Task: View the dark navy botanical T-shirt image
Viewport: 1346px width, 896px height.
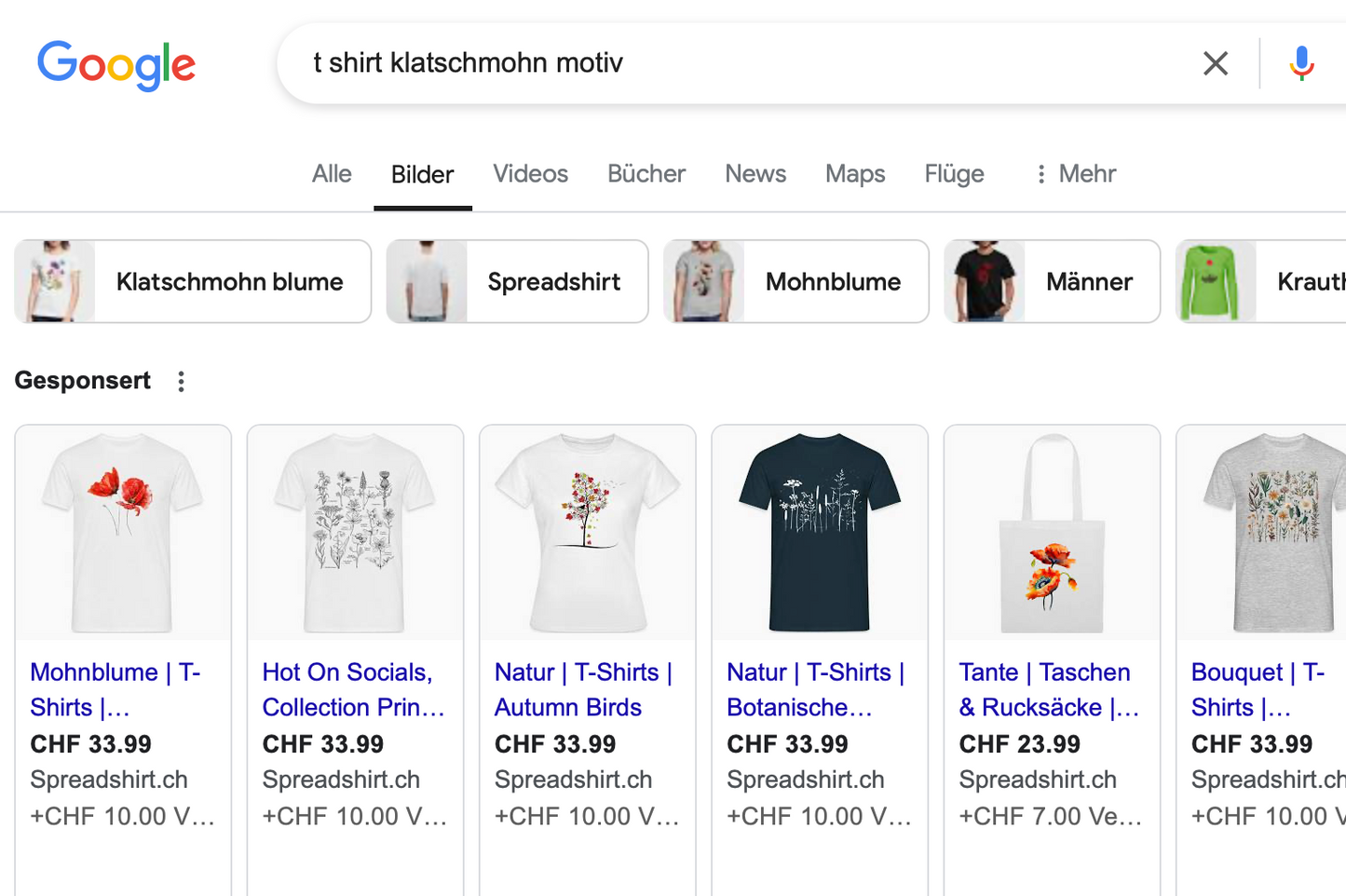Action: pyautogui.click(x=820, y=533)
